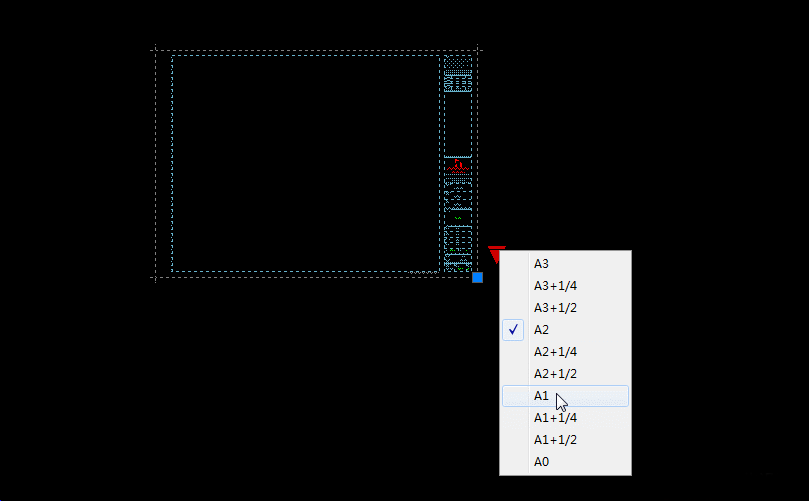Viewport: 809px width, 501px height.
Task: Click the blue square block grip
Action: [x=477, y=278]
